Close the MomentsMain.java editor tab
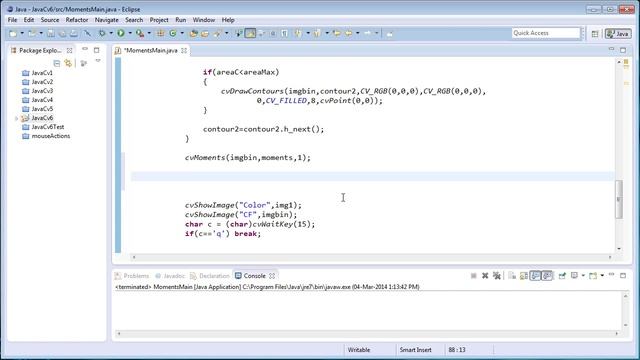 pos(184,51)
